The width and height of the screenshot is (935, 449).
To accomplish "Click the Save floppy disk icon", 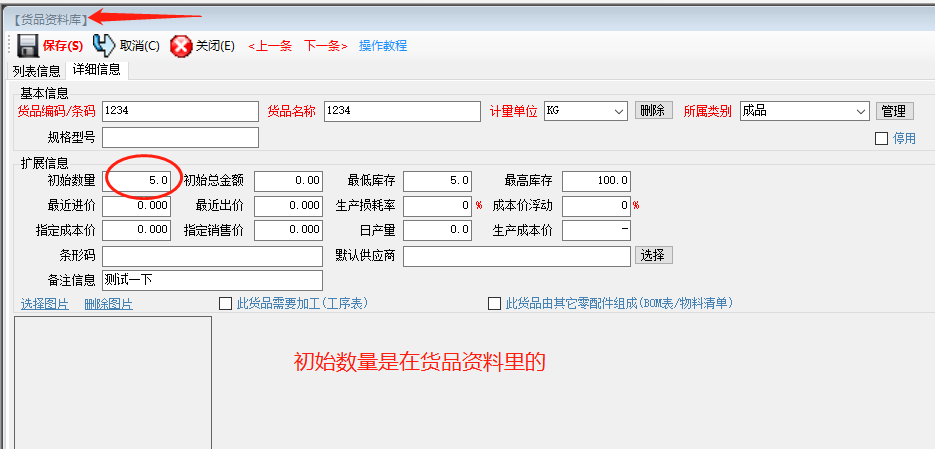I will [28, 45].
